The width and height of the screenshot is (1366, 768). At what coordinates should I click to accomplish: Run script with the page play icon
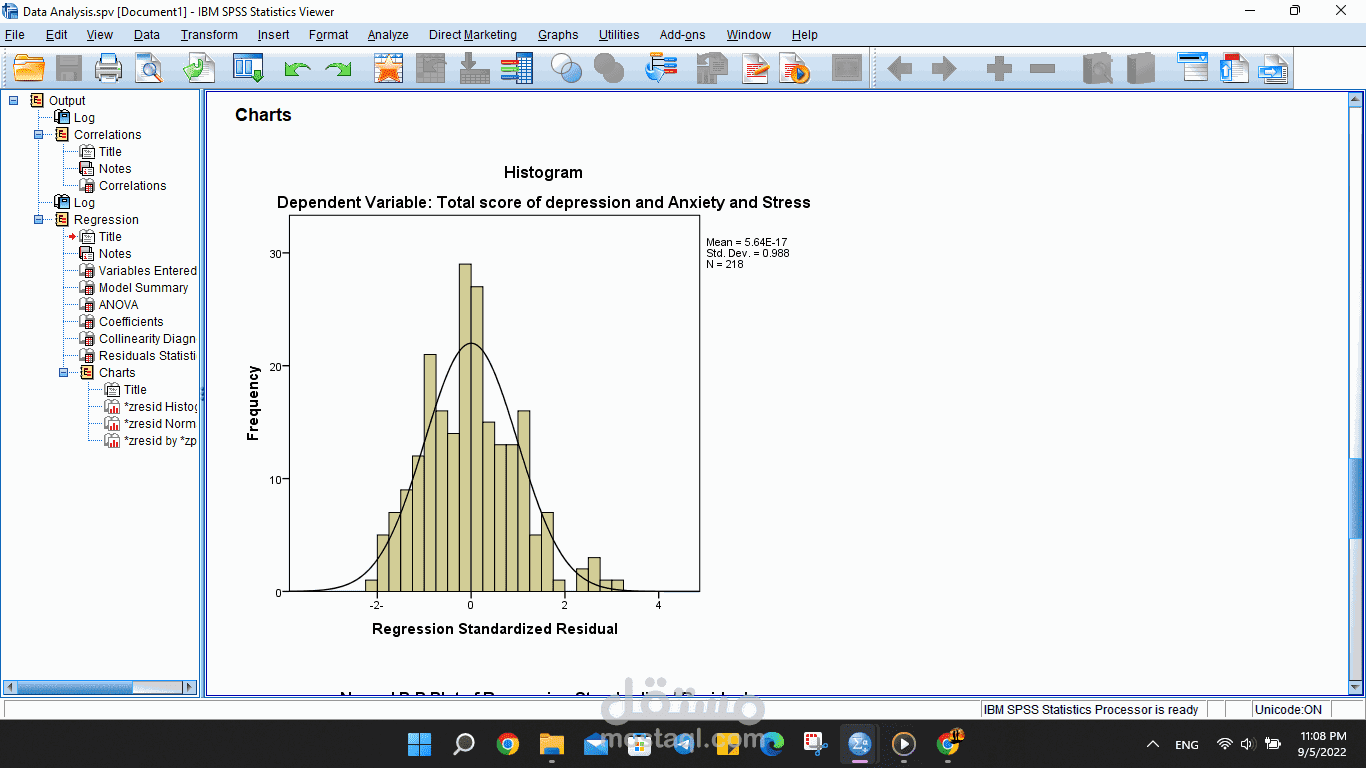pos(796,68)
